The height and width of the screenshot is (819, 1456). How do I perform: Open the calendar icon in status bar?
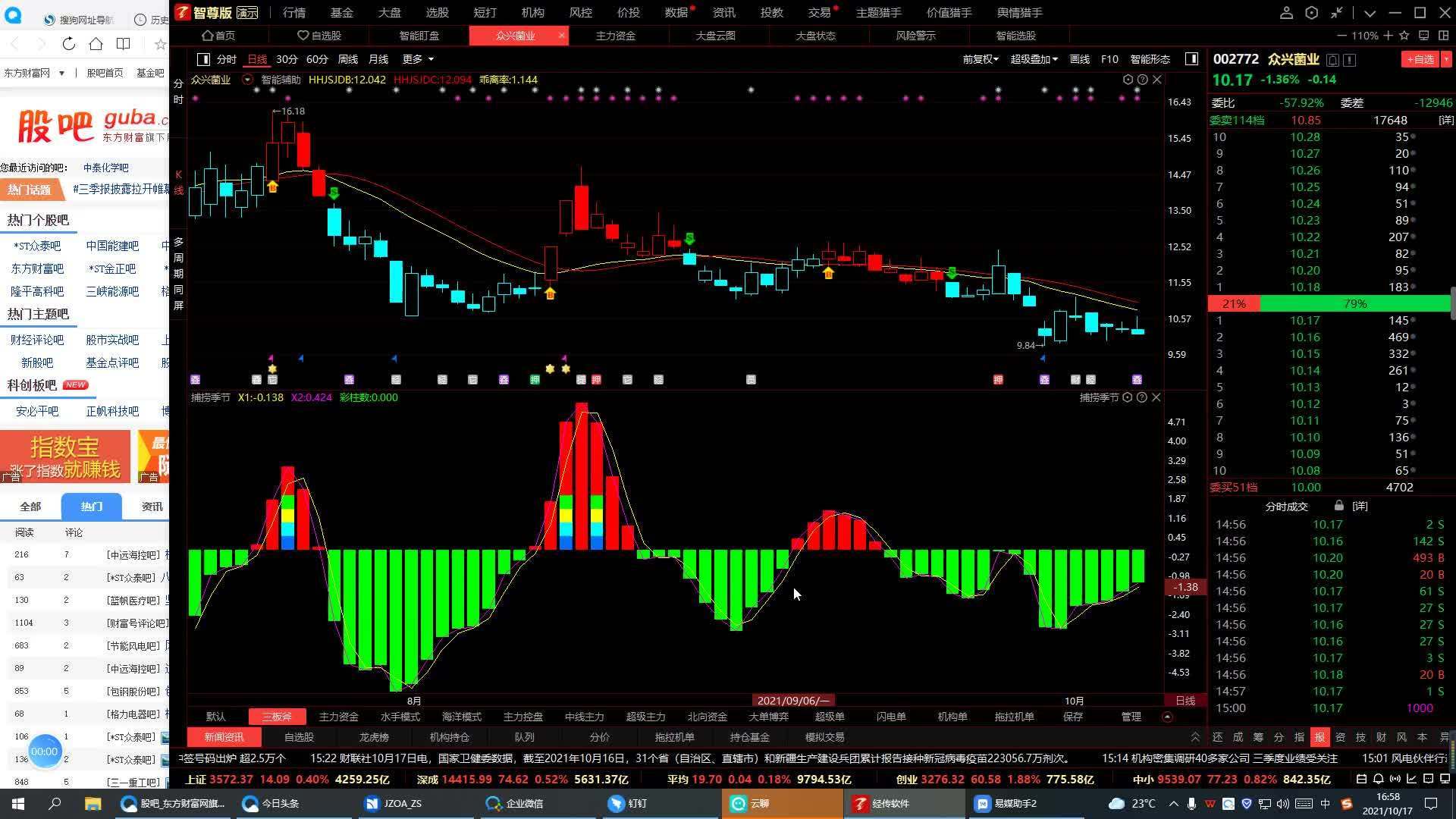(1361, 779)
